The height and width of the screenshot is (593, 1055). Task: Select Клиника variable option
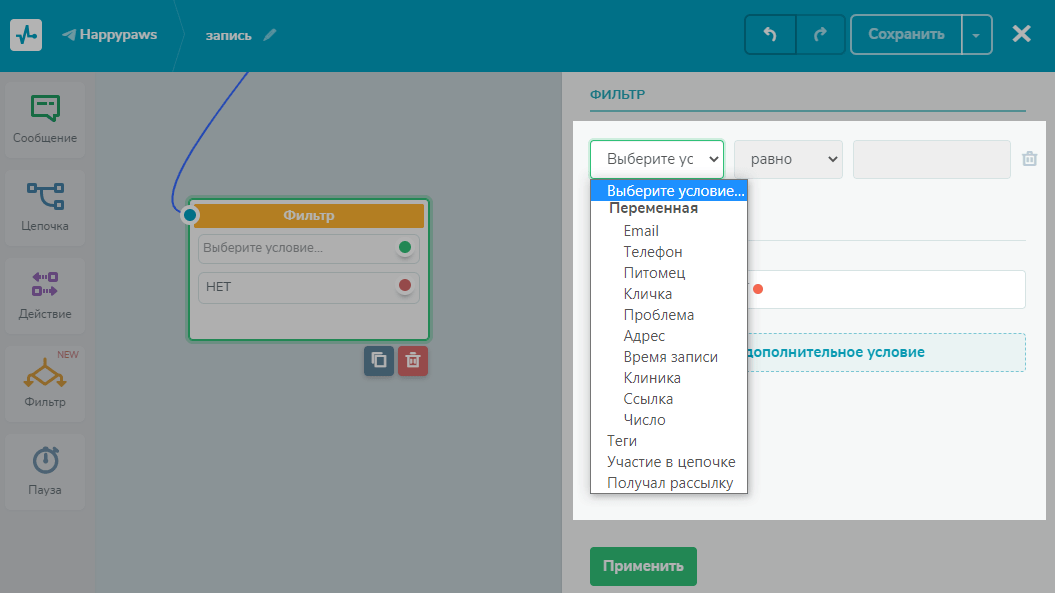[x=669, y=378]
